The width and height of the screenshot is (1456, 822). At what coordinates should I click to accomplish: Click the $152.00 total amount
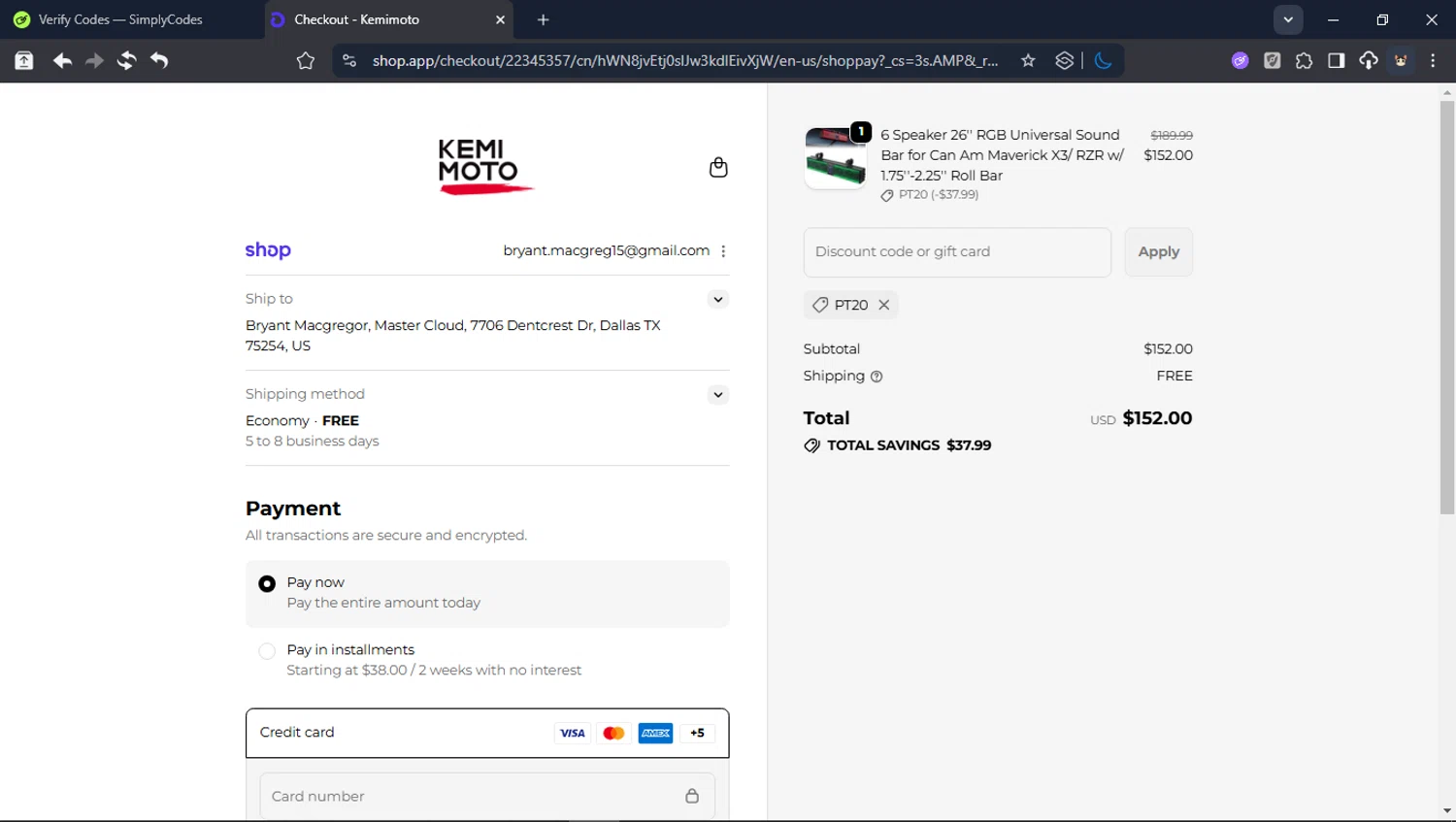click(x=1157, y=418)
